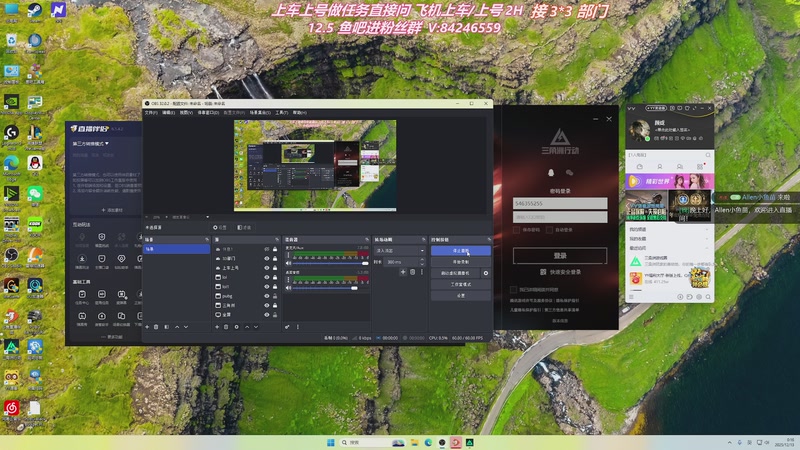Mute the desktop audio channel speaker icon
Viewport: 800px width, 450px height.
(x=288, y=288)
